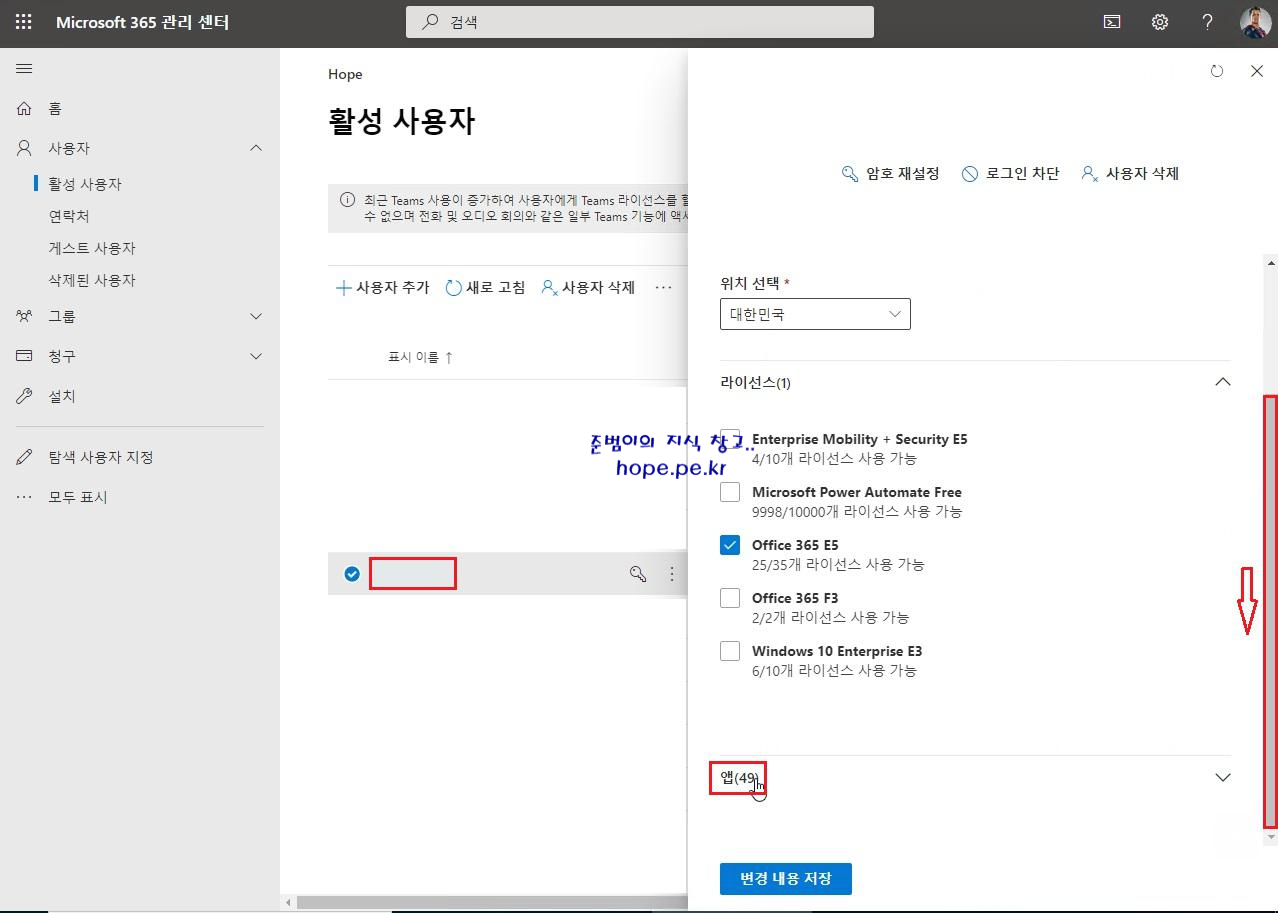Sort by 표시 이름 column header
The width and height of the screenshot is (1278, 913).
[420, 357]
